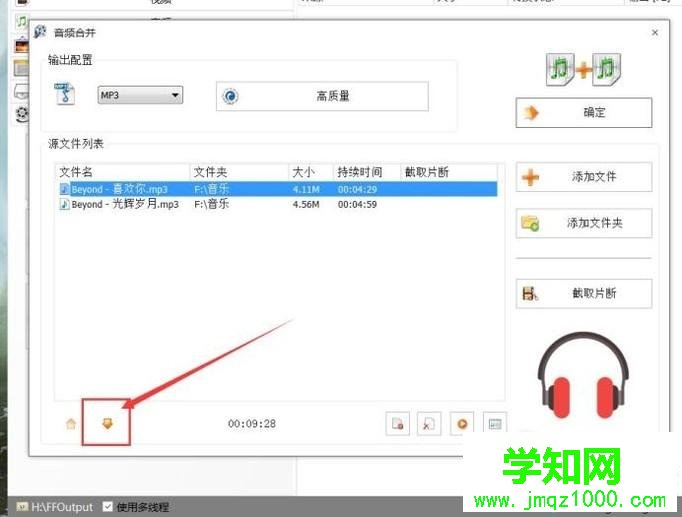Open H:\FFOutput output folder in status bar
Image resolution: width=682 pixels, height=517 pixels.
click(55, 507)
